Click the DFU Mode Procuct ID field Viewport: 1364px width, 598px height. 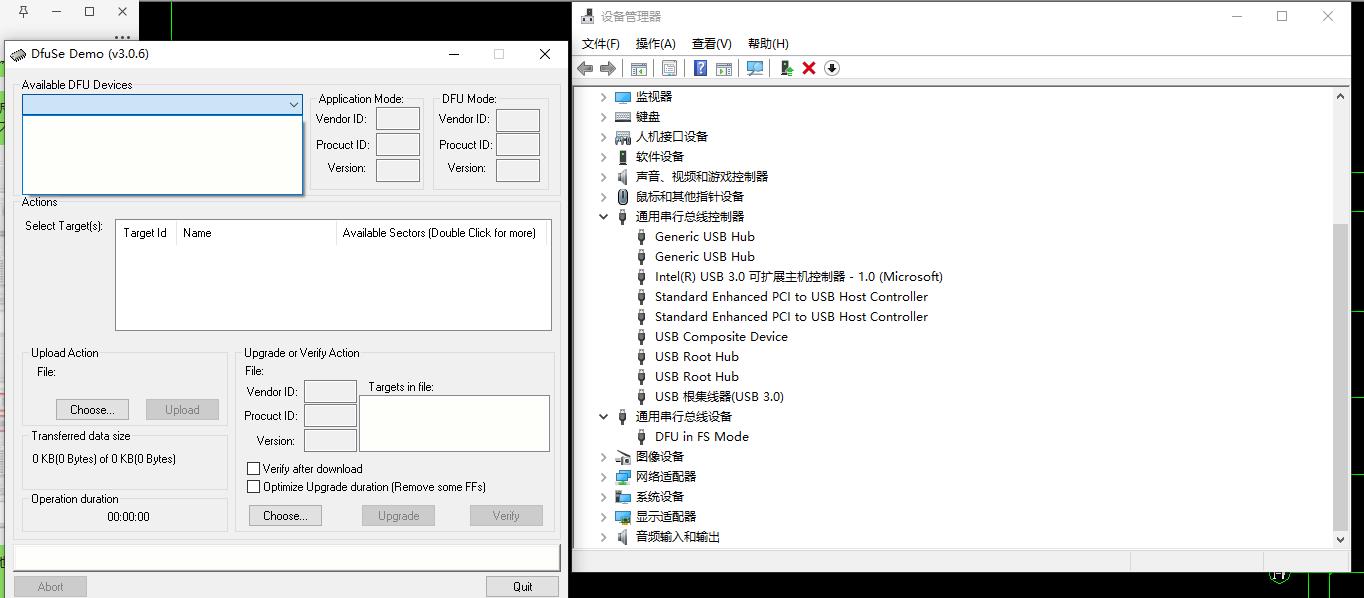[x=517, y=145]
